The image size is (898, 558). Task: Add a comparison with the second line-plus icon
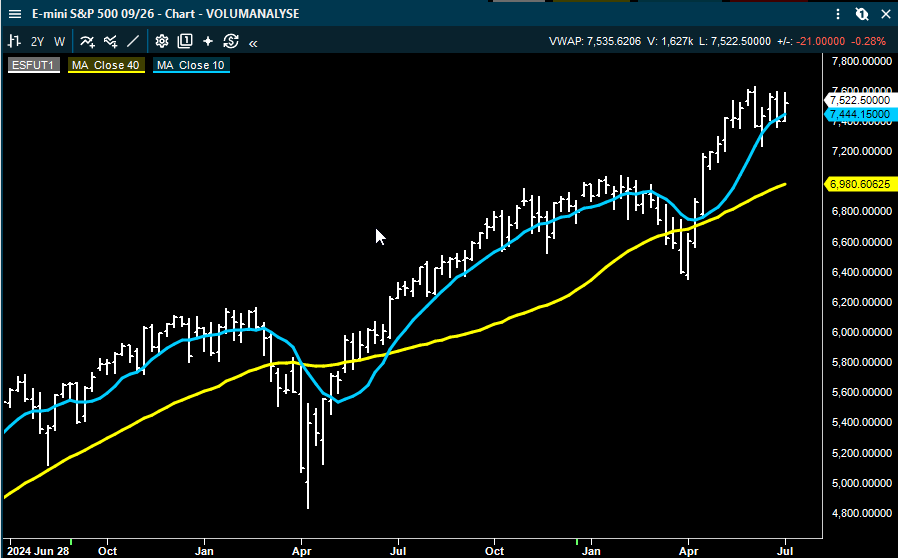(x=111, y=41)
